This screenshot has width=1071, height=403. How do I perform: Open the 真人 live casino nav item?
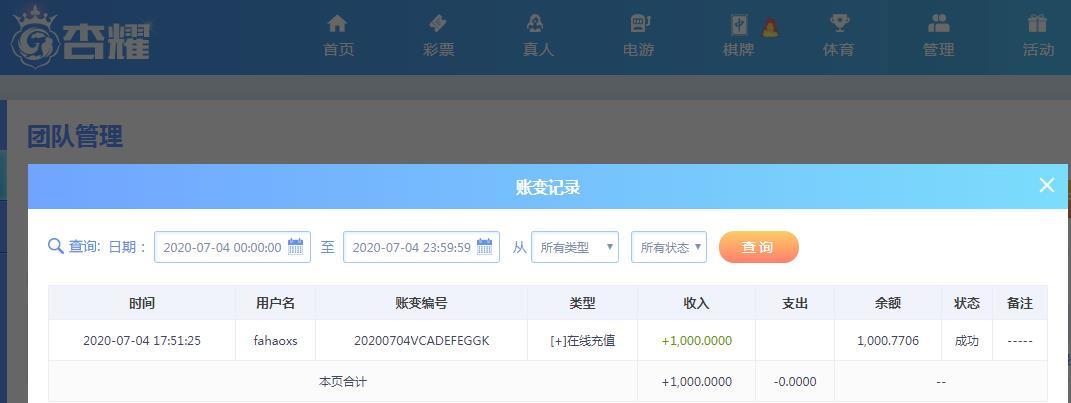(538, 36)
